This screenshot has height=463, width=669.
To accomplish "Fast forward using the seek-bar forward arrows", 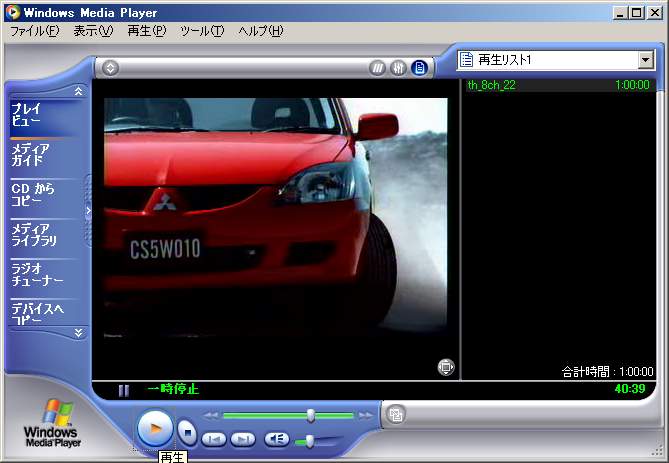I will [x=366, y=415].
